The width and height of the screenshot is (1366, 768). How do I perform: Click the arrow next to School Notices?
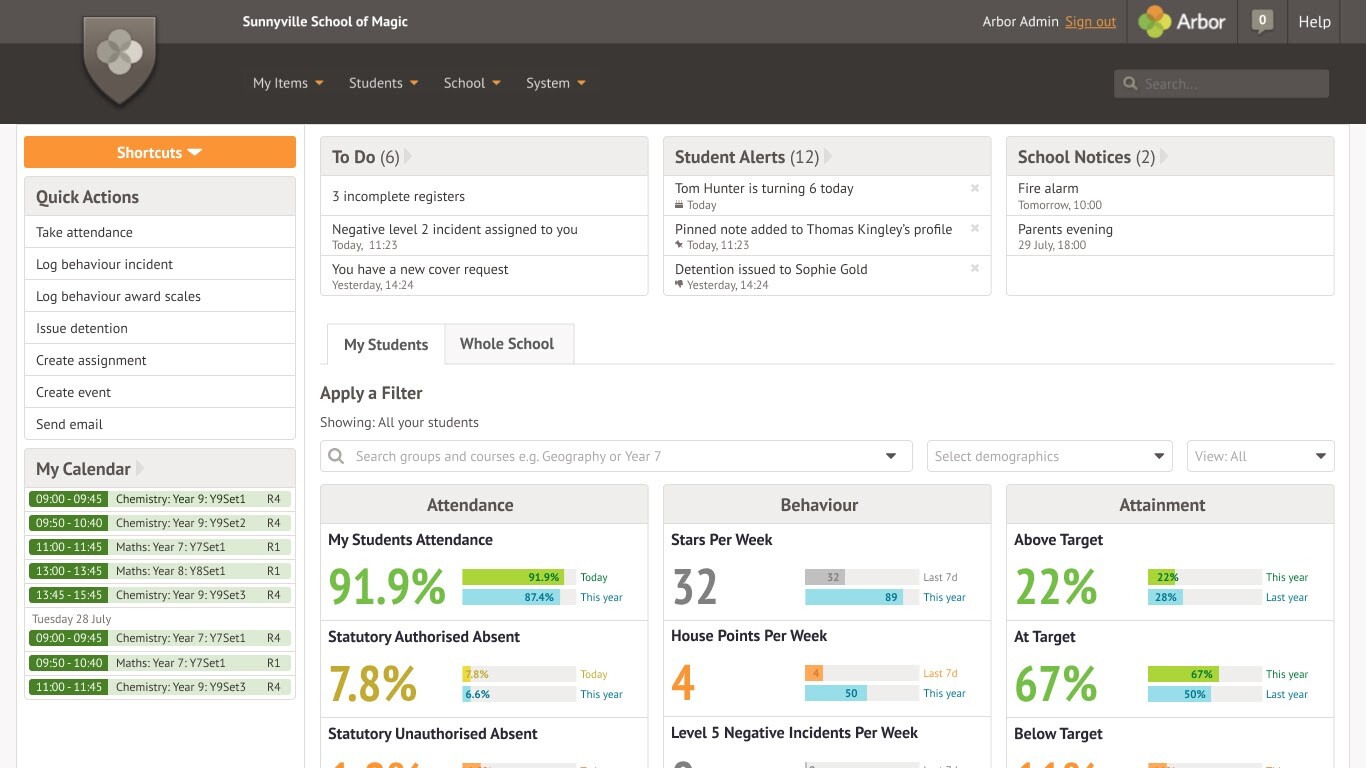1163,157
